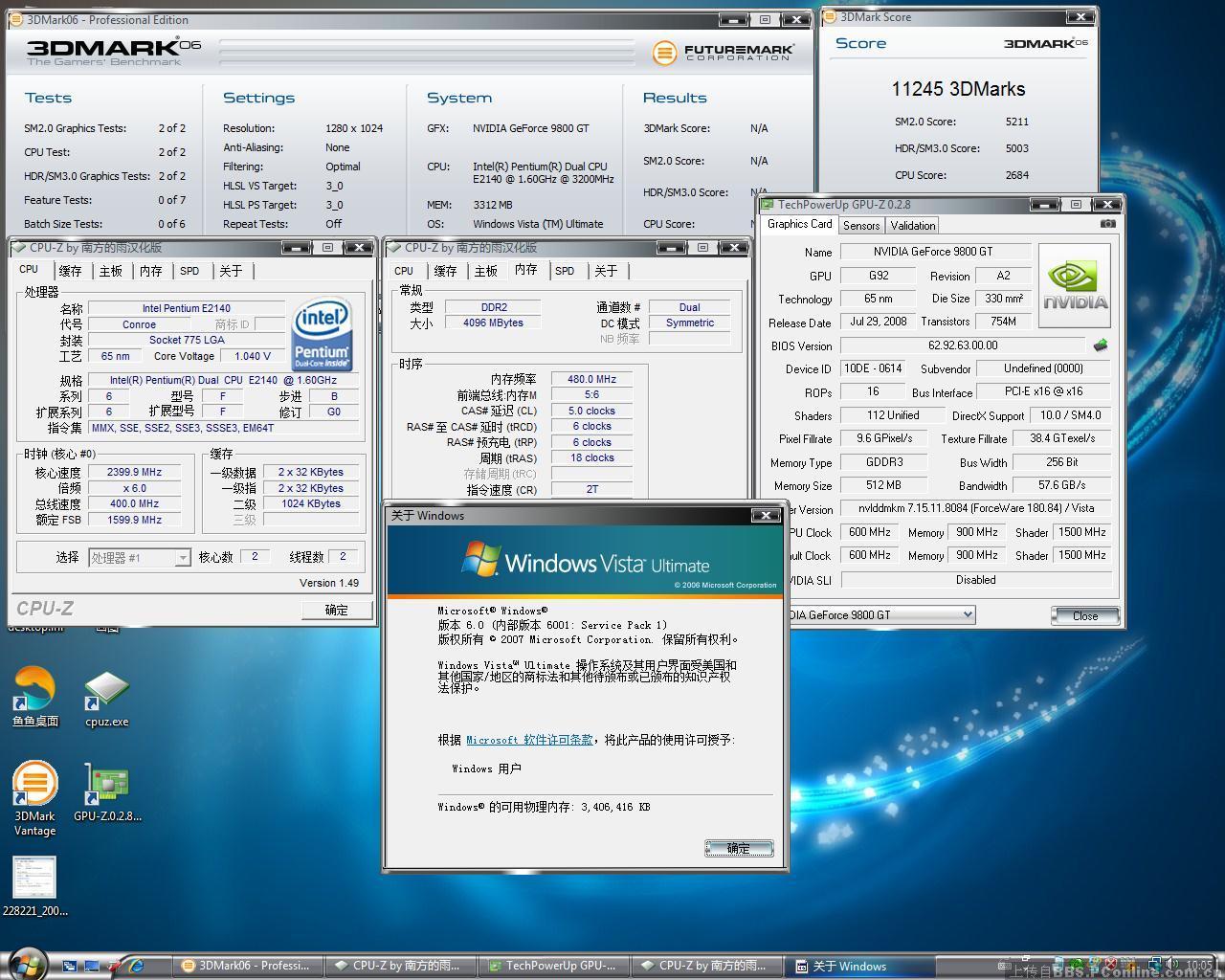This screenshot has width=1225, height=980.
Task: Click GPU-Z screenshot camera icon
Action: pyautogui.click(x=1107, y=224)
